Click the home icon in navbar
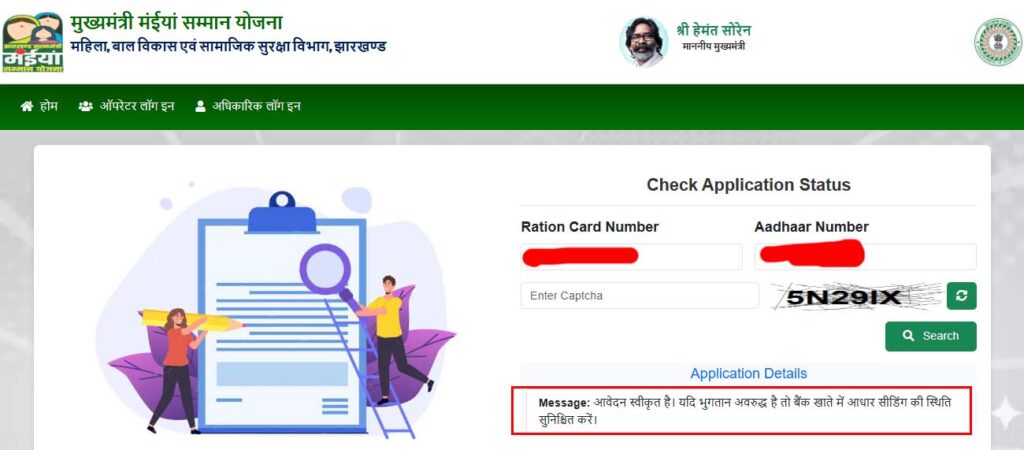Viewport: 1024px width, 450px height. pos(27,106)
